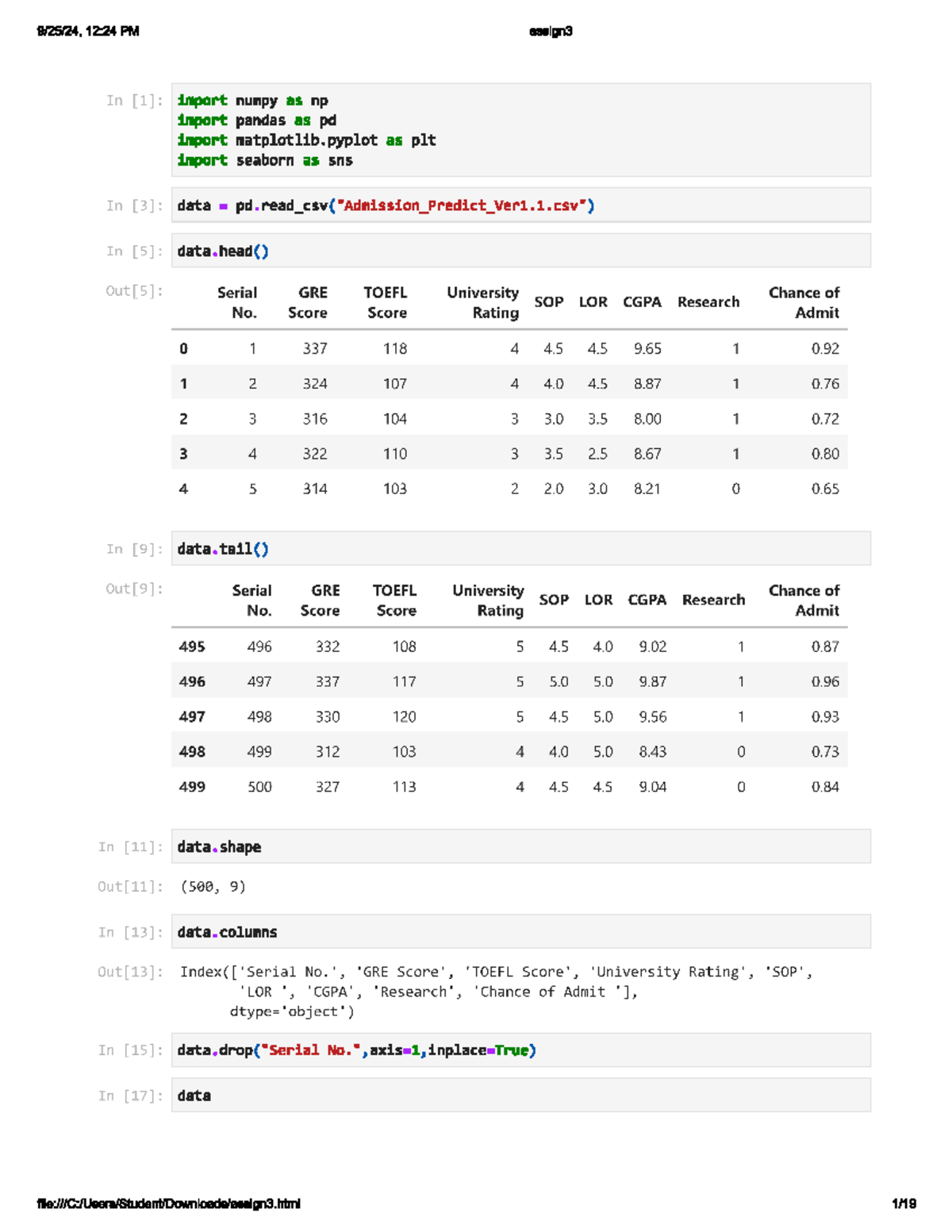Click the In [1] cell prompt
Screen dimensions: 952x1232
(x=133, y=100)
